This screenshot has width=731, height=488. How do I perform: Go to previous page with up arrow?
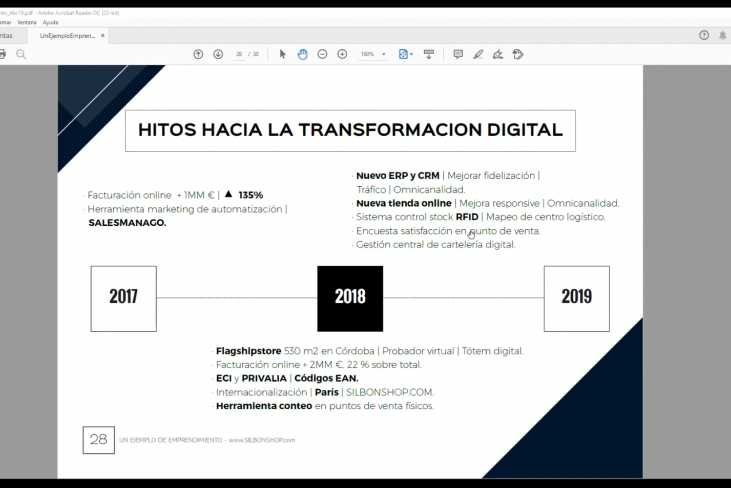[x=198, y=54]
